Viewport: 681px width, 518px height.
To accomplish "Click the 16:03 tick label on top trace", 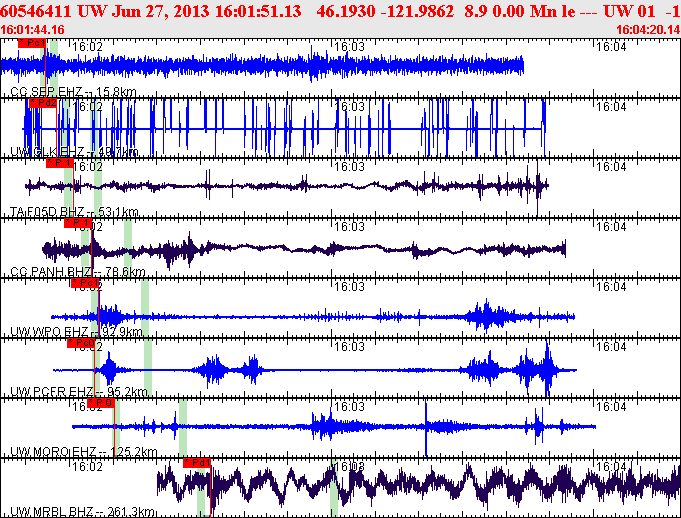I will pos(348,46).
